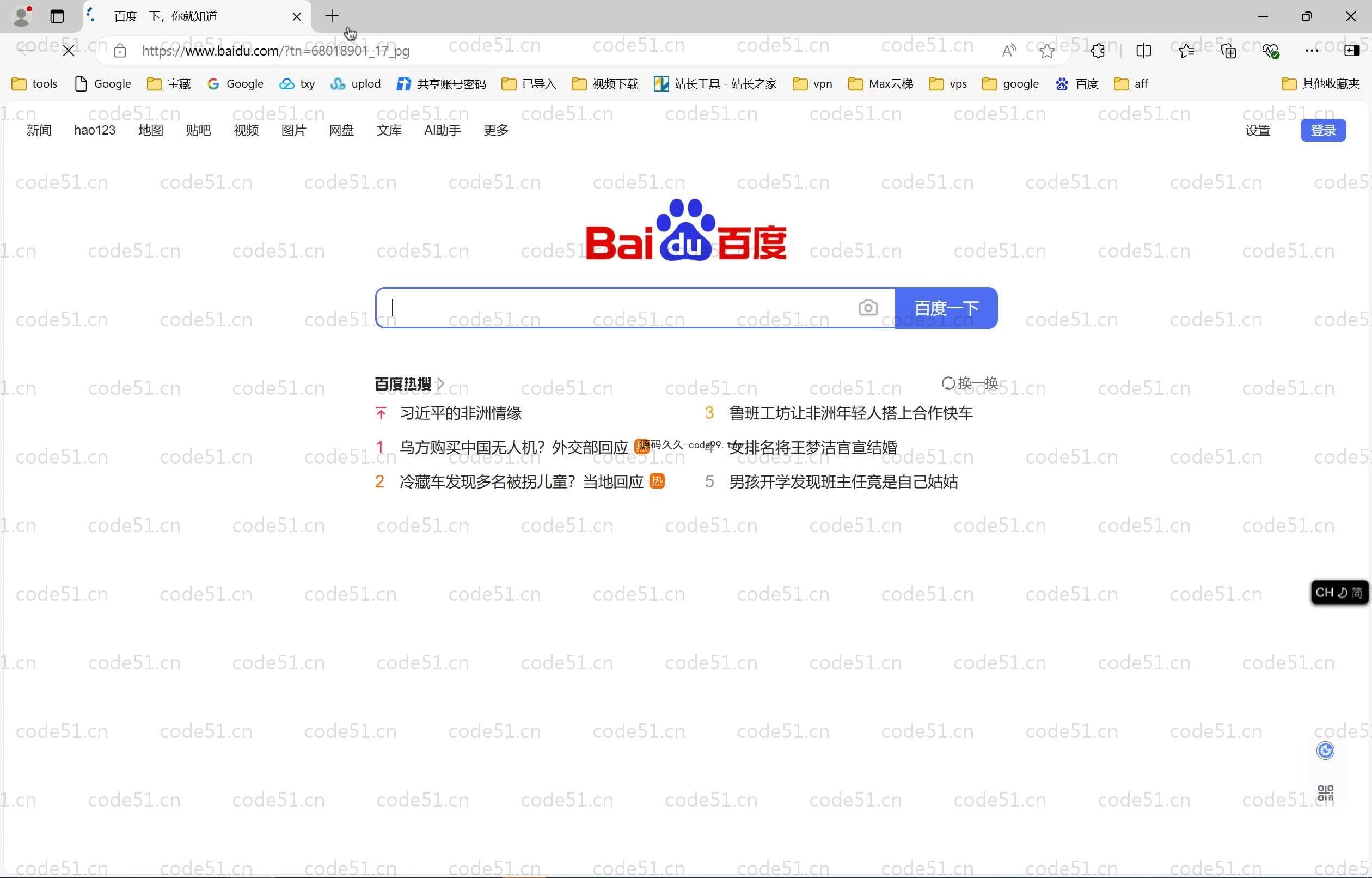Open the first Google bookmark
The image size is (1372, 878).
[103, 84]
